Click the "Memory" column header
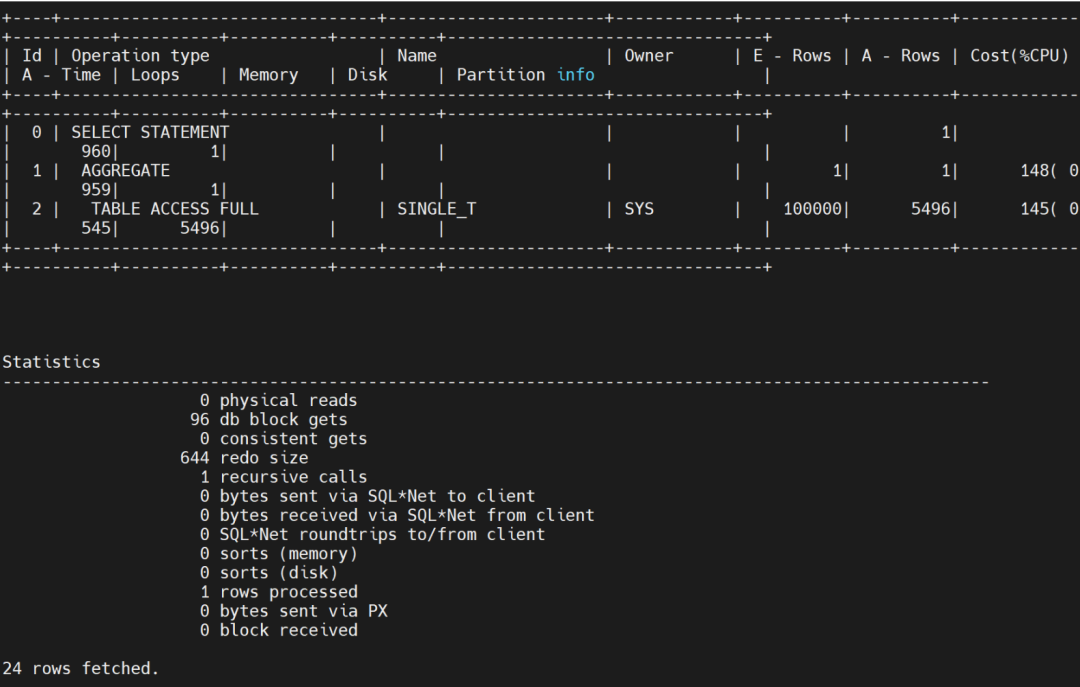This screenshot has height=687, width=1080. pyautogui.click(x=268, y=75)
